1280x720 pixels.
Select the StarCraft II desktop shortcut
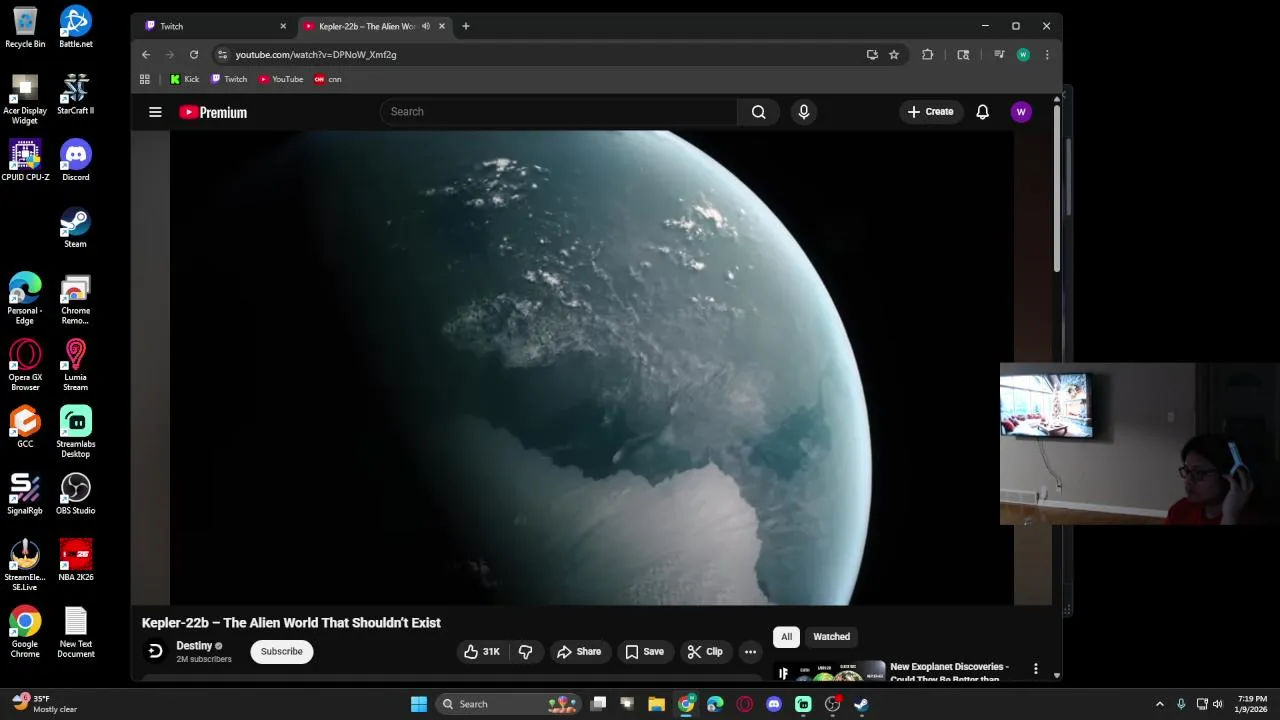coord(75,94)
